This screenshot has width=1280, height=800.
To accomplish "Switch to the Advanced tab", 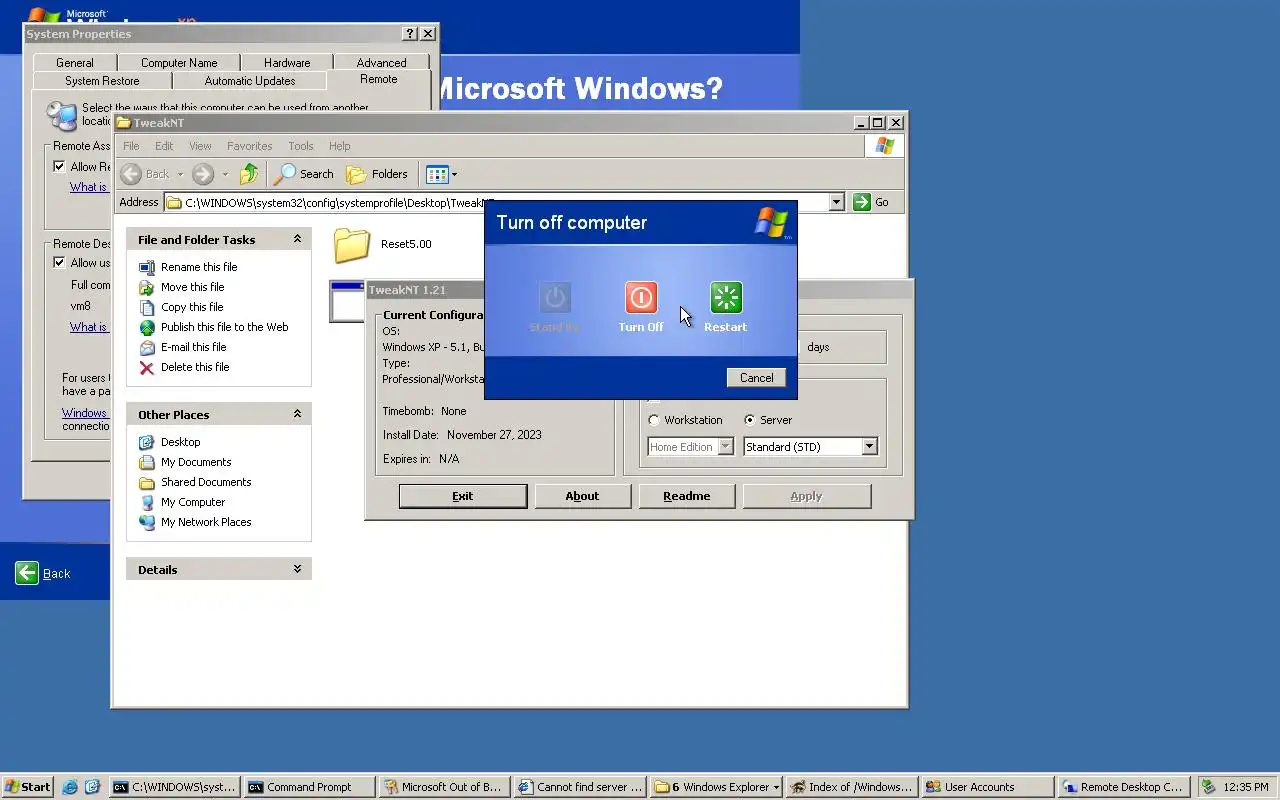I will [381, 63].
